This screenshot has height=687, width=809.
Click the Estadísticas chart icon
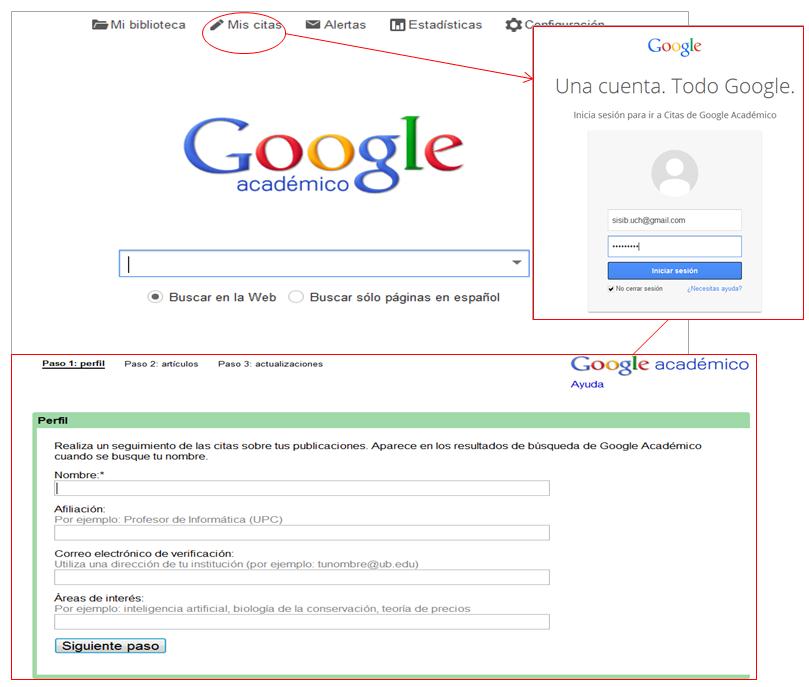(397, 25)
